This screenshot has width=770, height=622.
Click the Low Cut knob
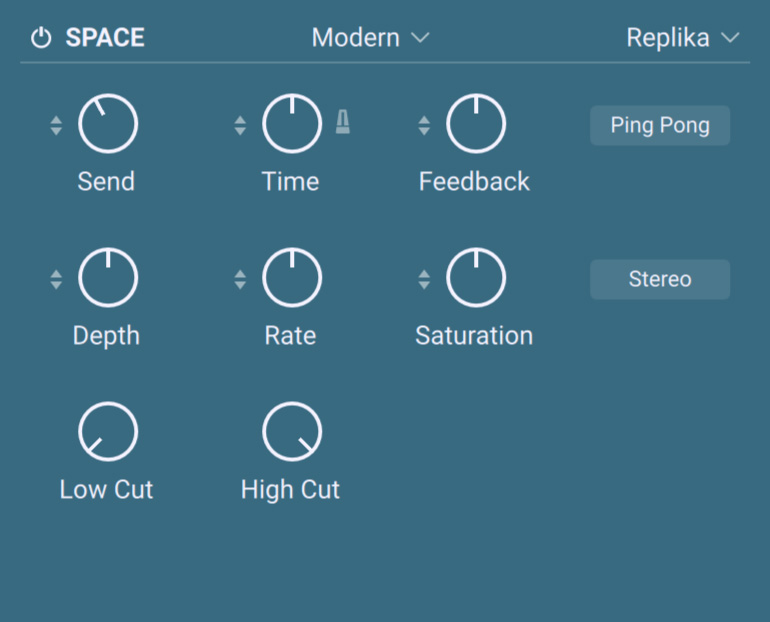[108, 432]
